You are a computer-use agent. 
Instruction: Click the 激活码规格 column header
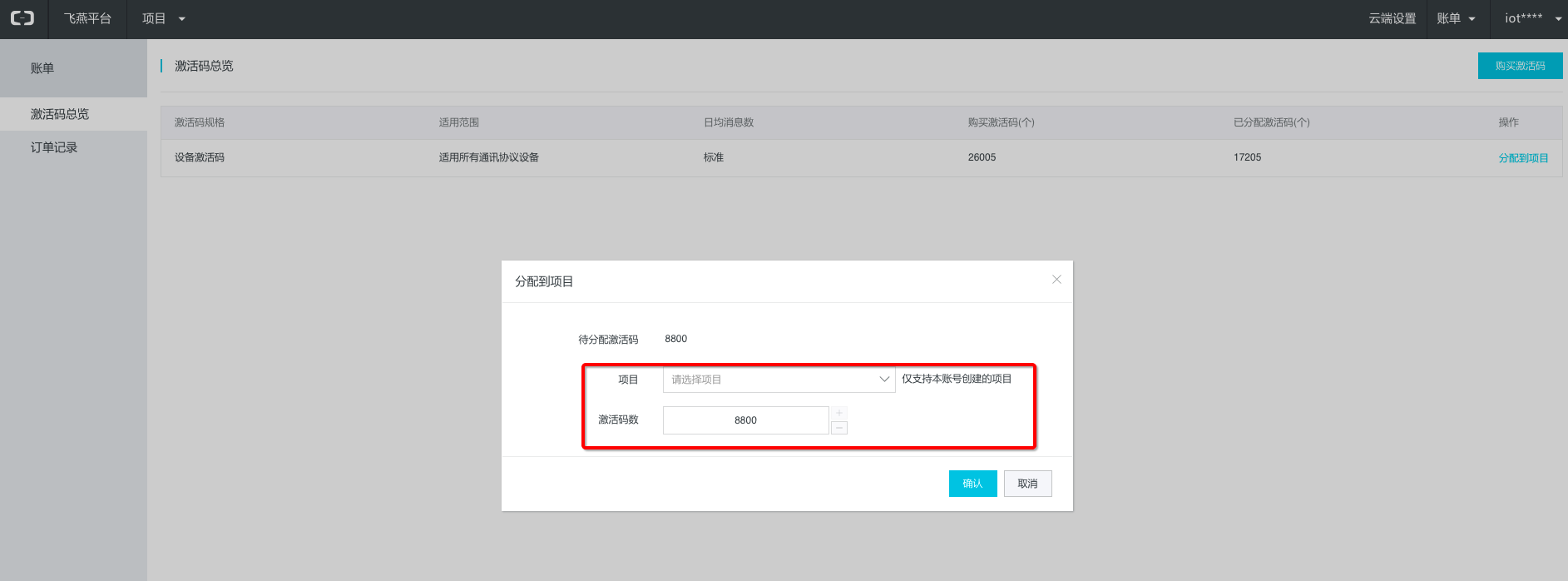point(200,122)
